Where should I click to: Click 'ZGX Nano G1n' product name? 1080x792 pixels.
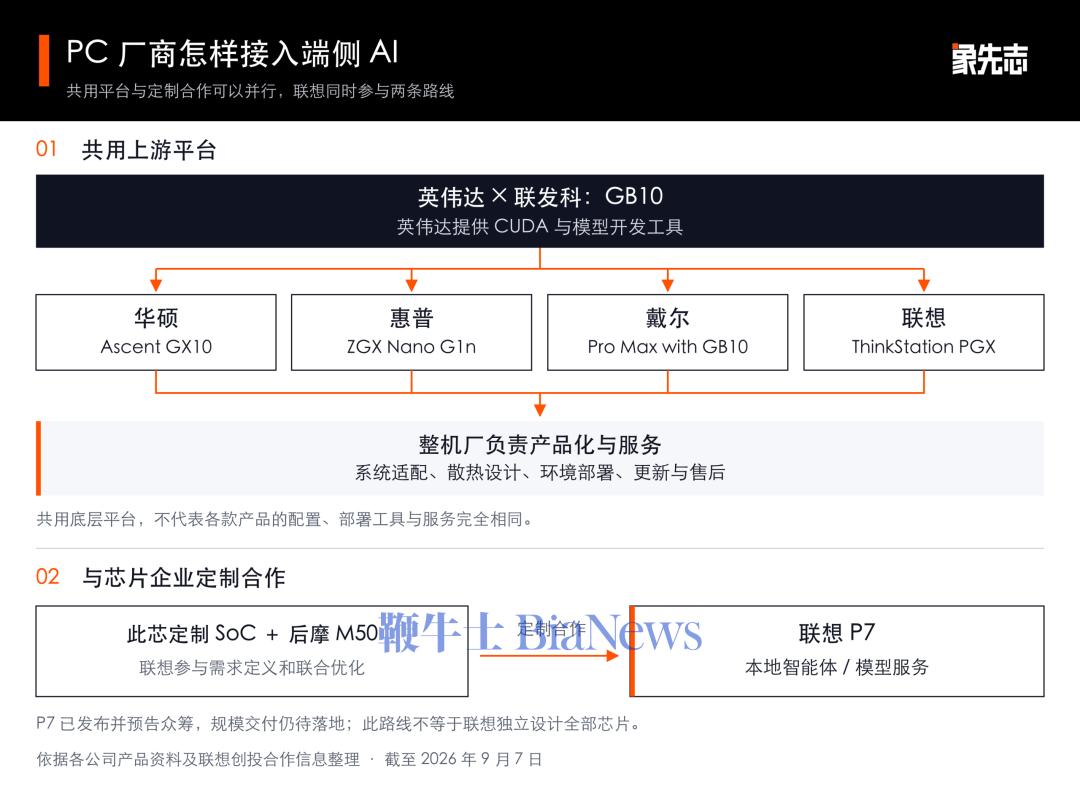click(412, 346)
